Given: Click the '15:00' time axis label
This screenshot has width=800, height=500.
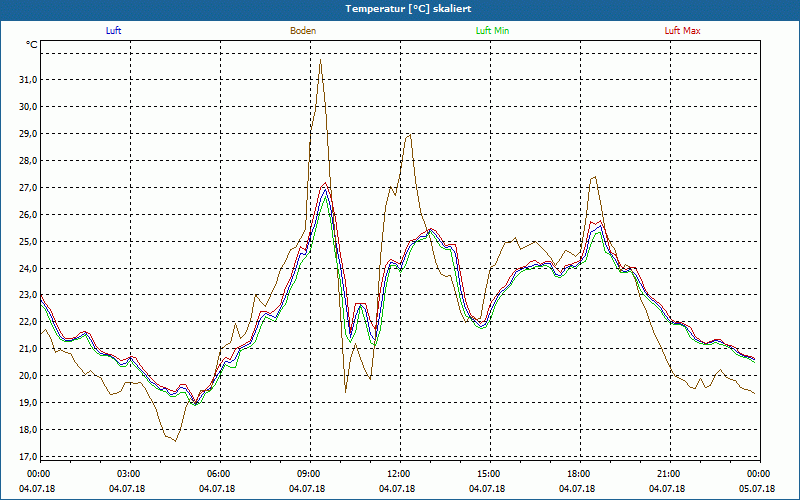Looking at the screenshot, I should [x=490, y=474].
